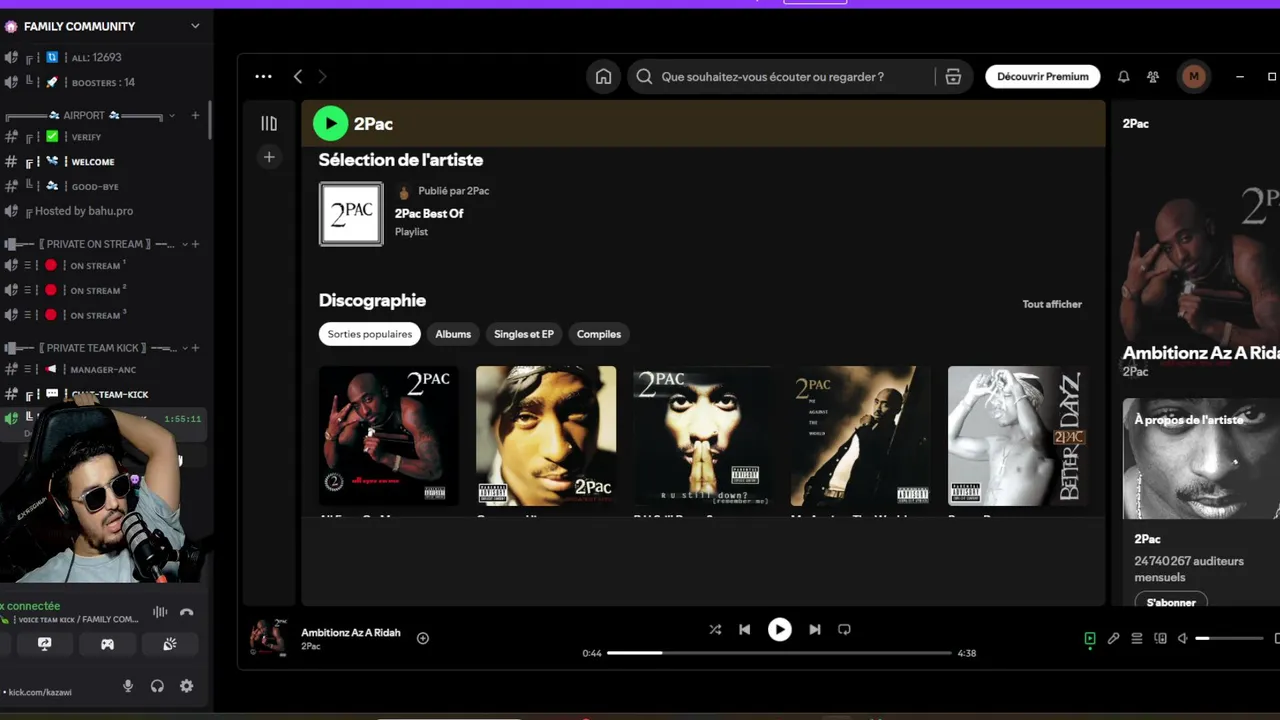Click the now playing album thumbnail
The height and width of the screenshot is (720, 1280).
pos(268,638)
